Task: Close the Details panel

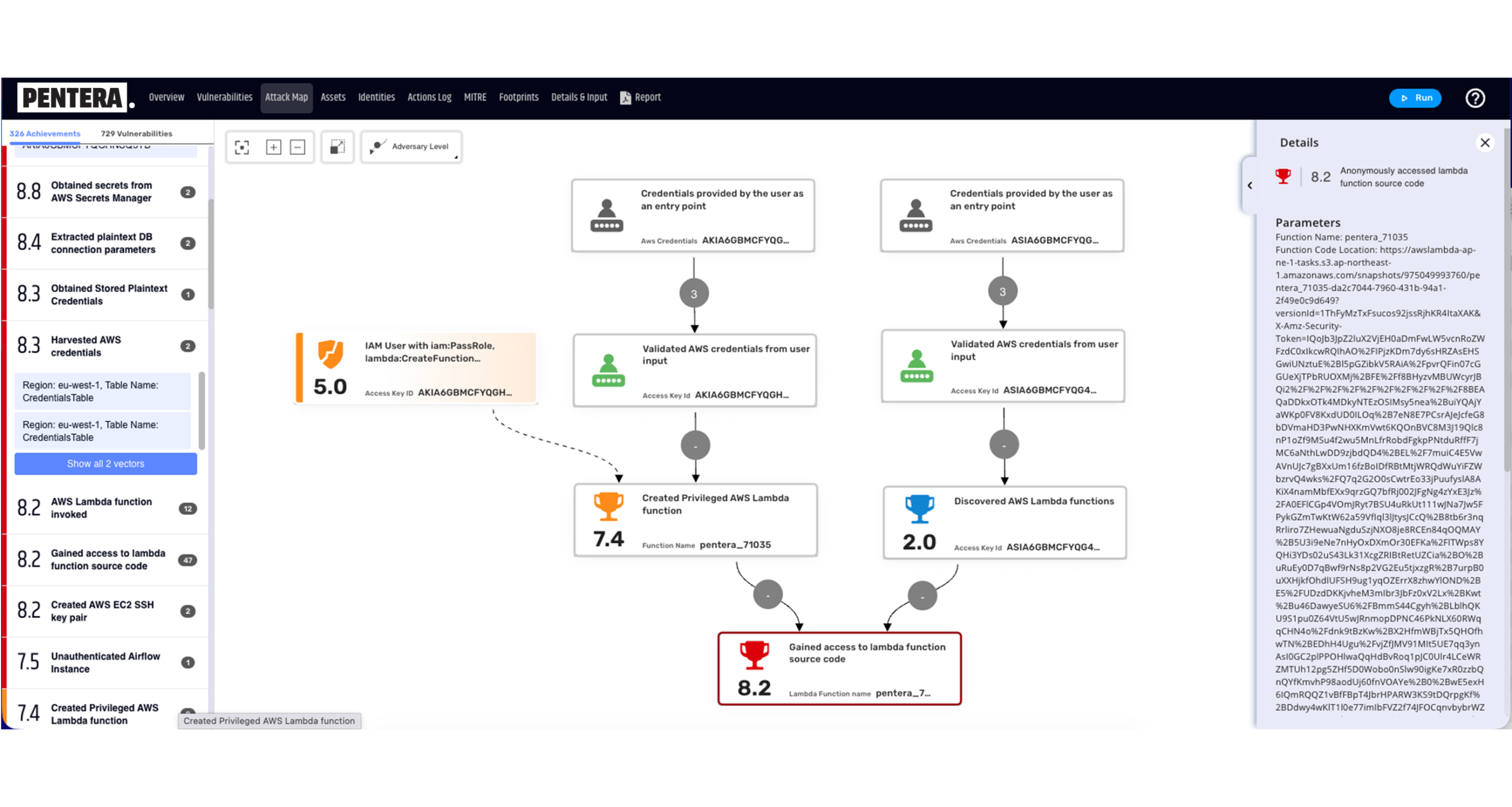Action: pos(1484,143)
